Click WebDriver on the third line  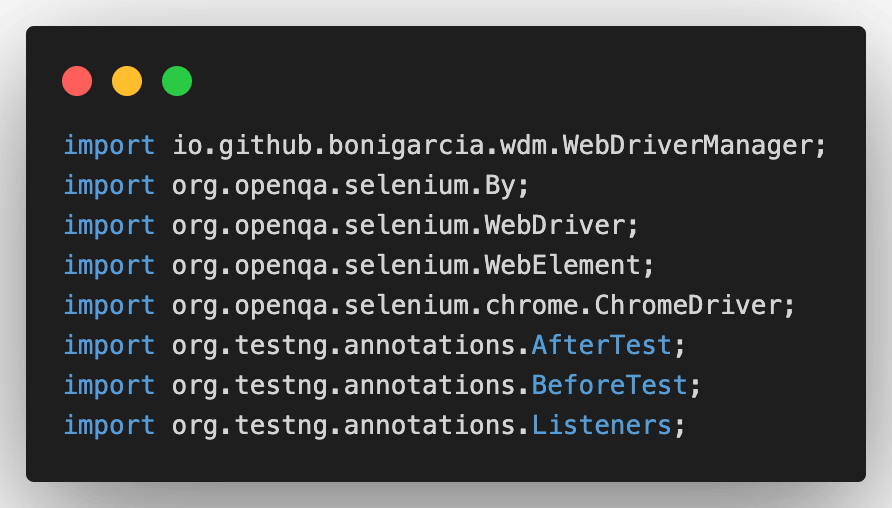click(555, 225)
